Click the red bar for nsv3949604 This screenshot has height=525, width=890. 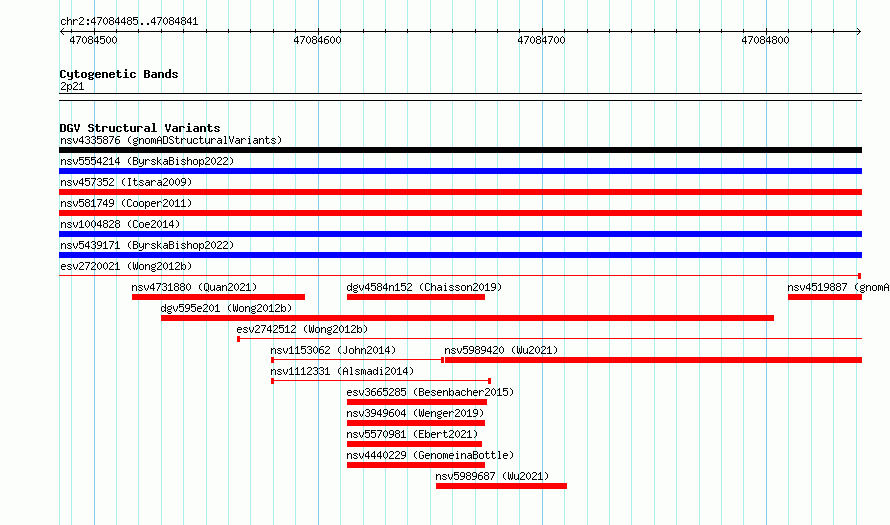pos(416,423)
